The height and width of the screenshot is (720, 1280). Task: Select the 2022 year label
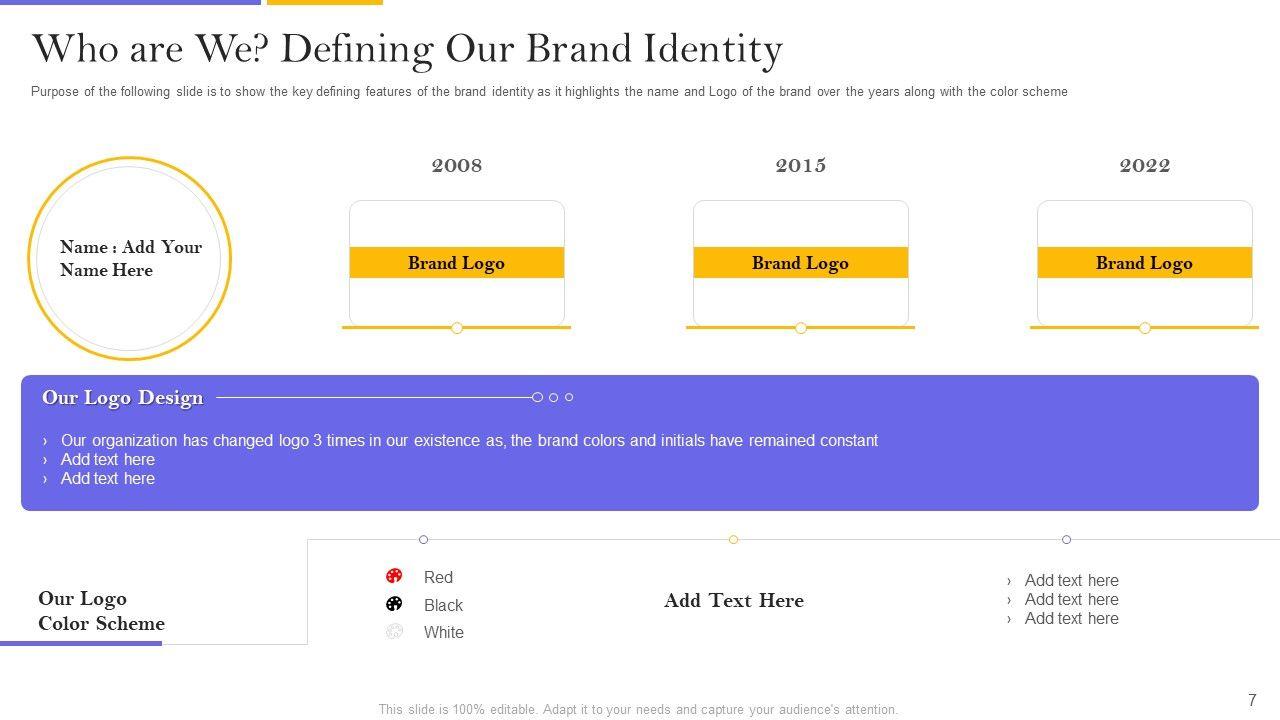click(x=1144, y=166)
